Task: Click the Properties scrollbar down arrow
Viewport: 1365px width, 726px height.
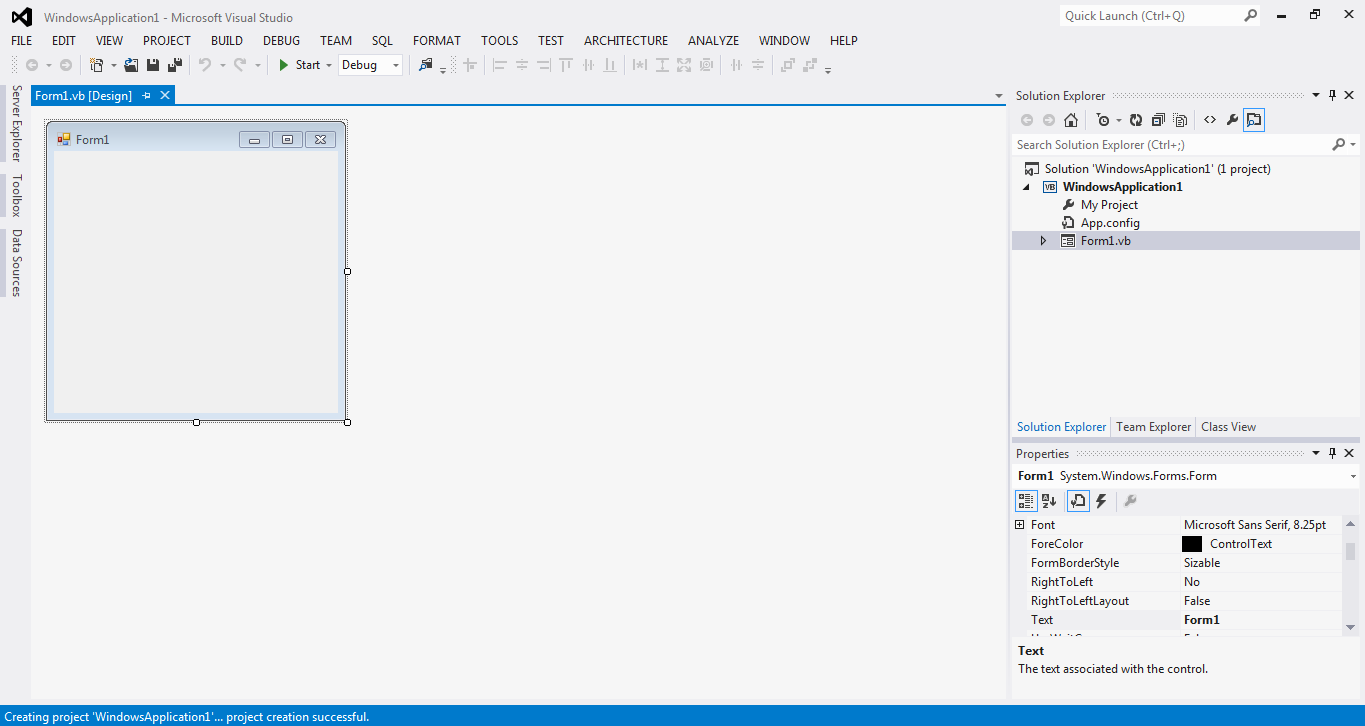Action: [1350, 627]
